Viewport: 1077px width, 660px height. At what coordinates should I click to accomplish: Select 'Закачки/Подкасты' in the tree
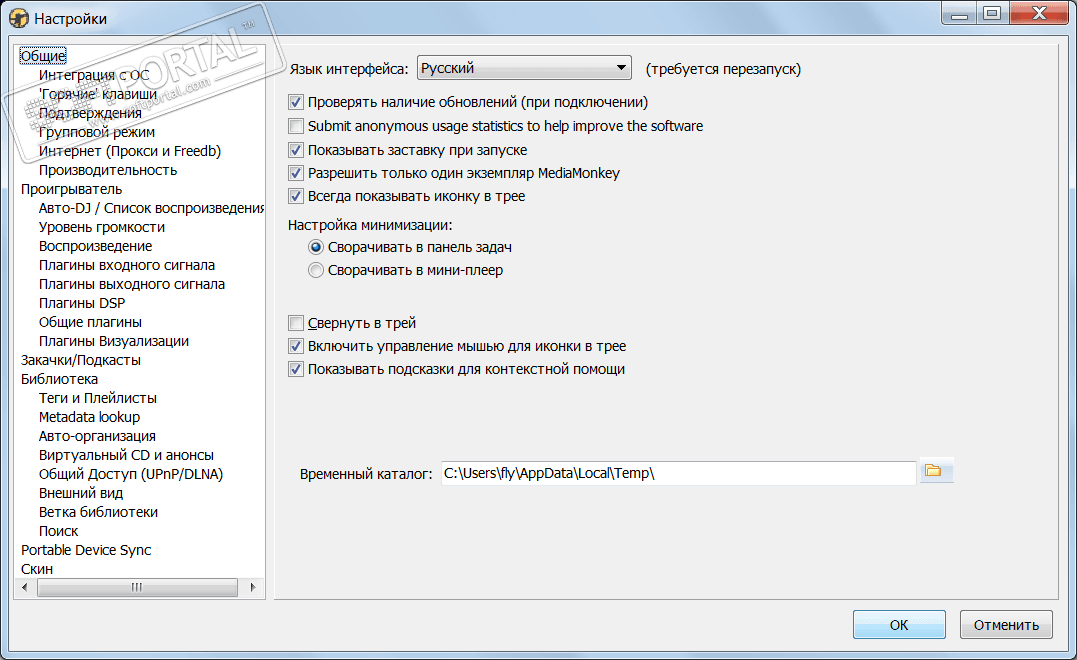pos(81,360)
